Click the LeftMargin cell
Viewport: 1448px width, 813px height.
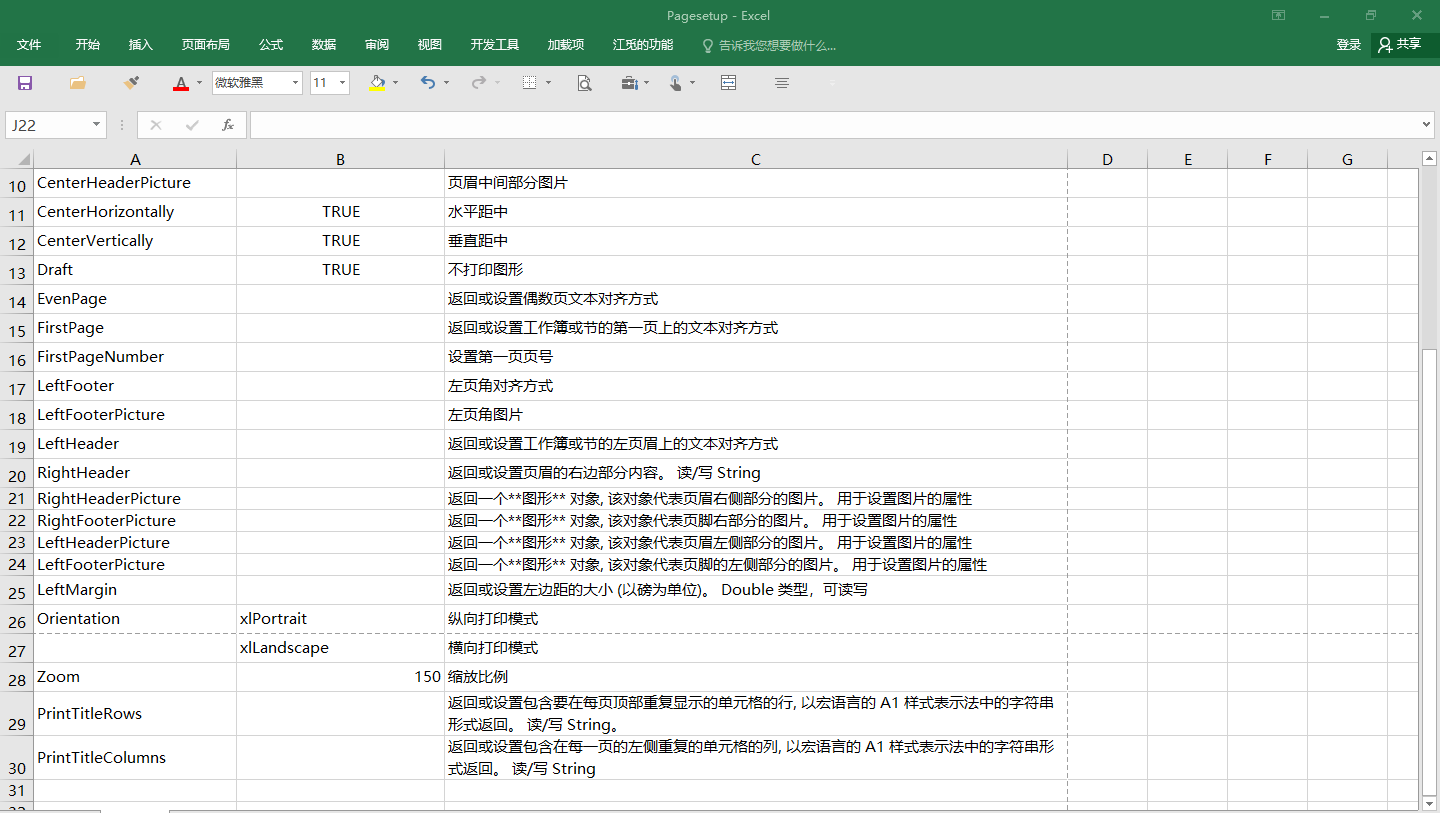[135, 590]
